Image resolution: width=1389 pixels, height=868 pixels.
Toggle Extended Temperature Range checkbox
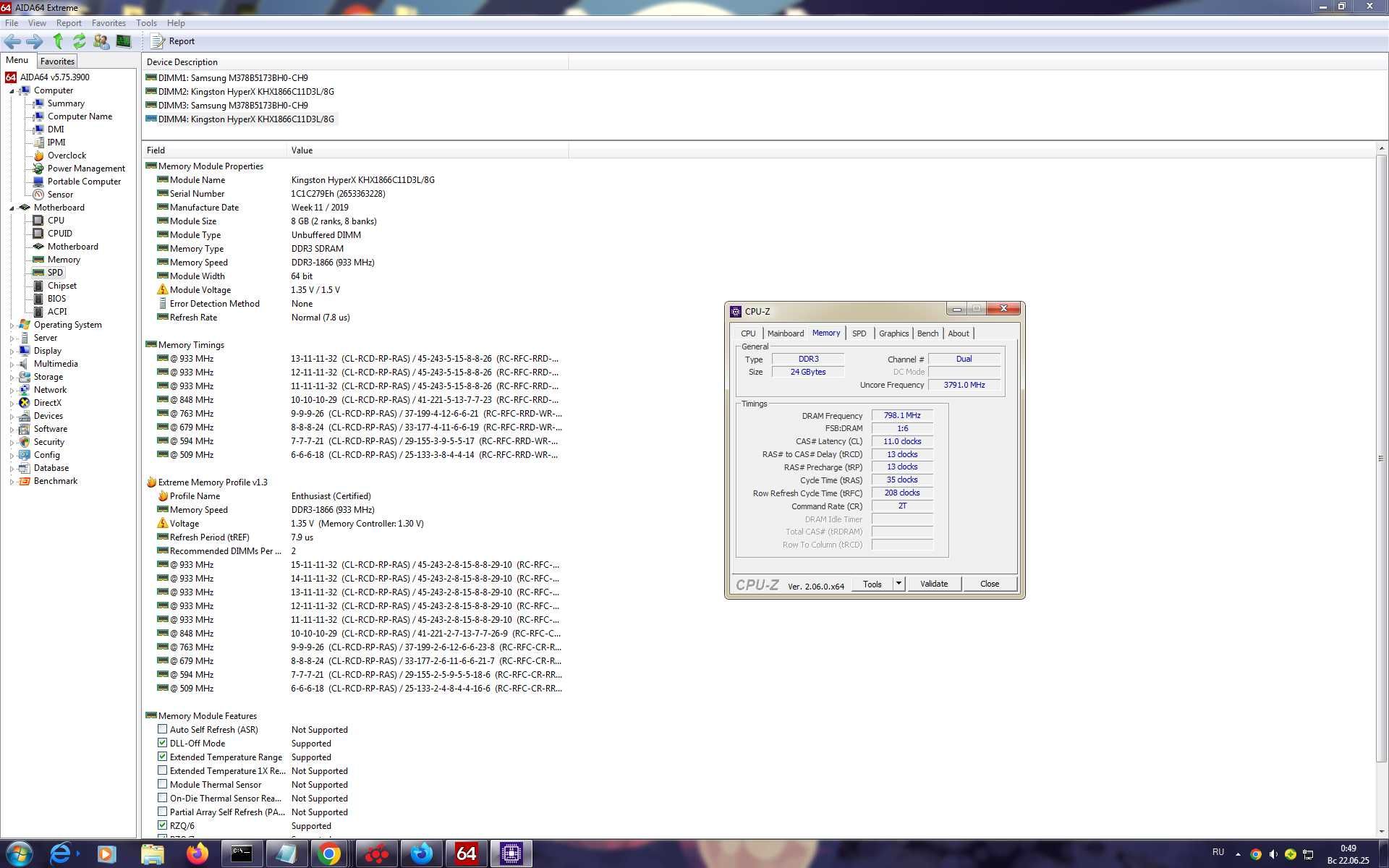163,757
